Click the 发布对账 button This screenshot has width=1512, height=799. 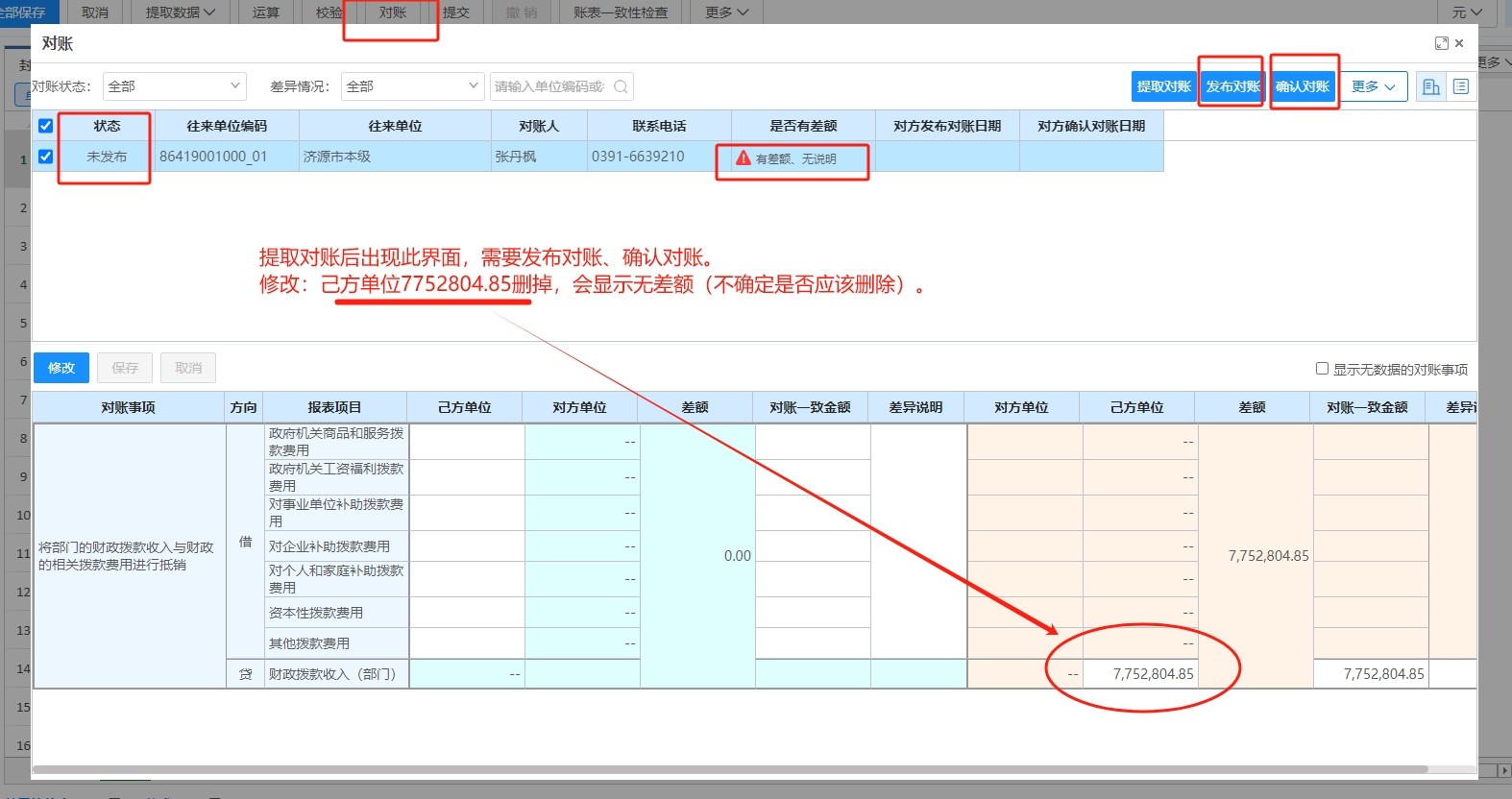point(1233,86)
